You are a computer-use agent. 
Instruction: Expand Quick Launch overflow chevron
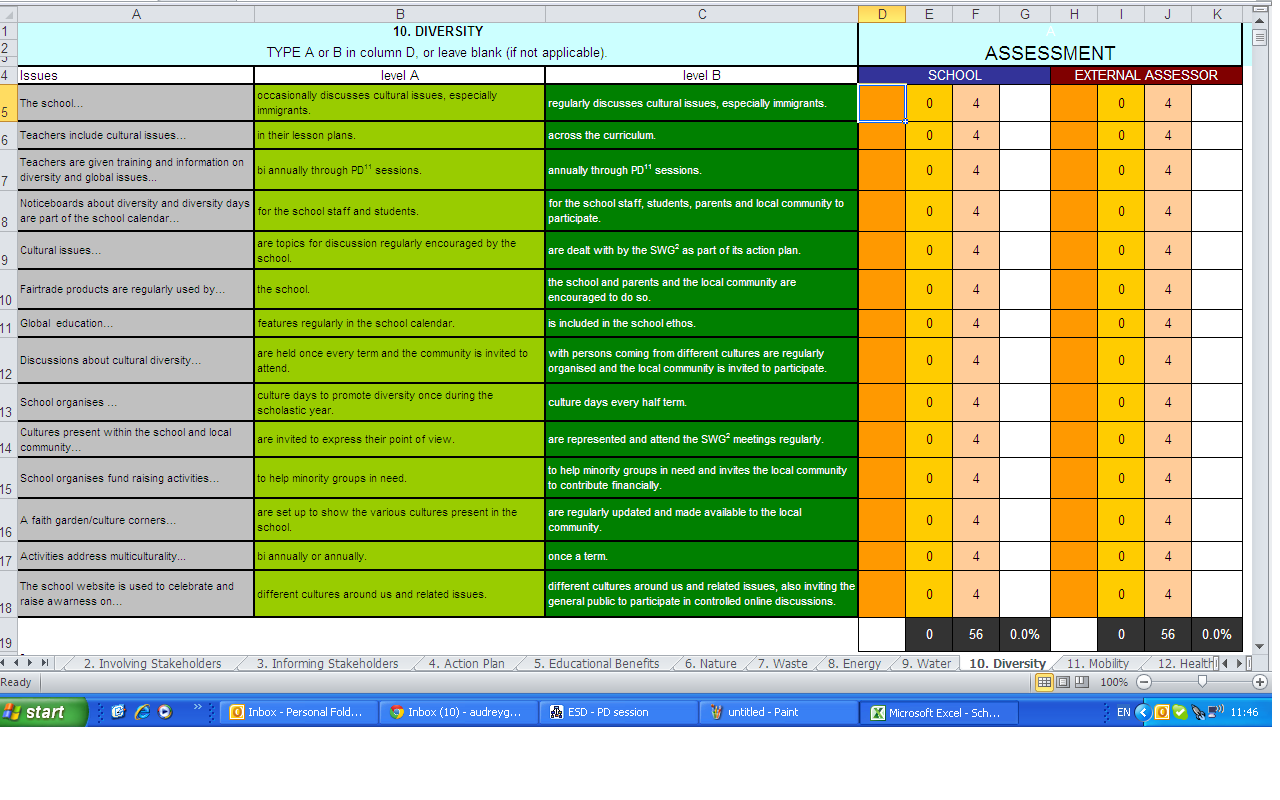click(x=197, y=708)
